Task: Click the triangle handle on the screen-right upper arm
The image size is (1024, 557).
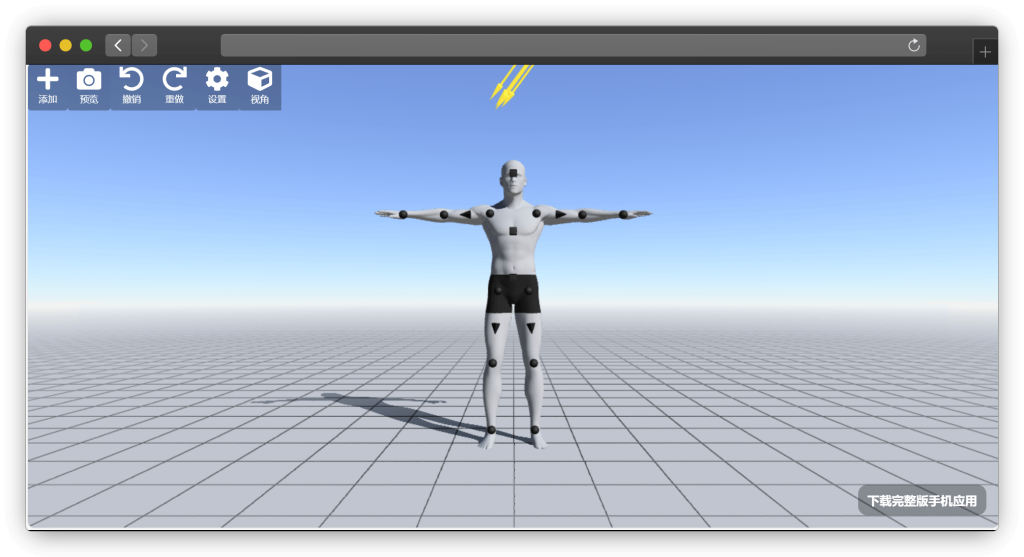Action: [561, 214]
